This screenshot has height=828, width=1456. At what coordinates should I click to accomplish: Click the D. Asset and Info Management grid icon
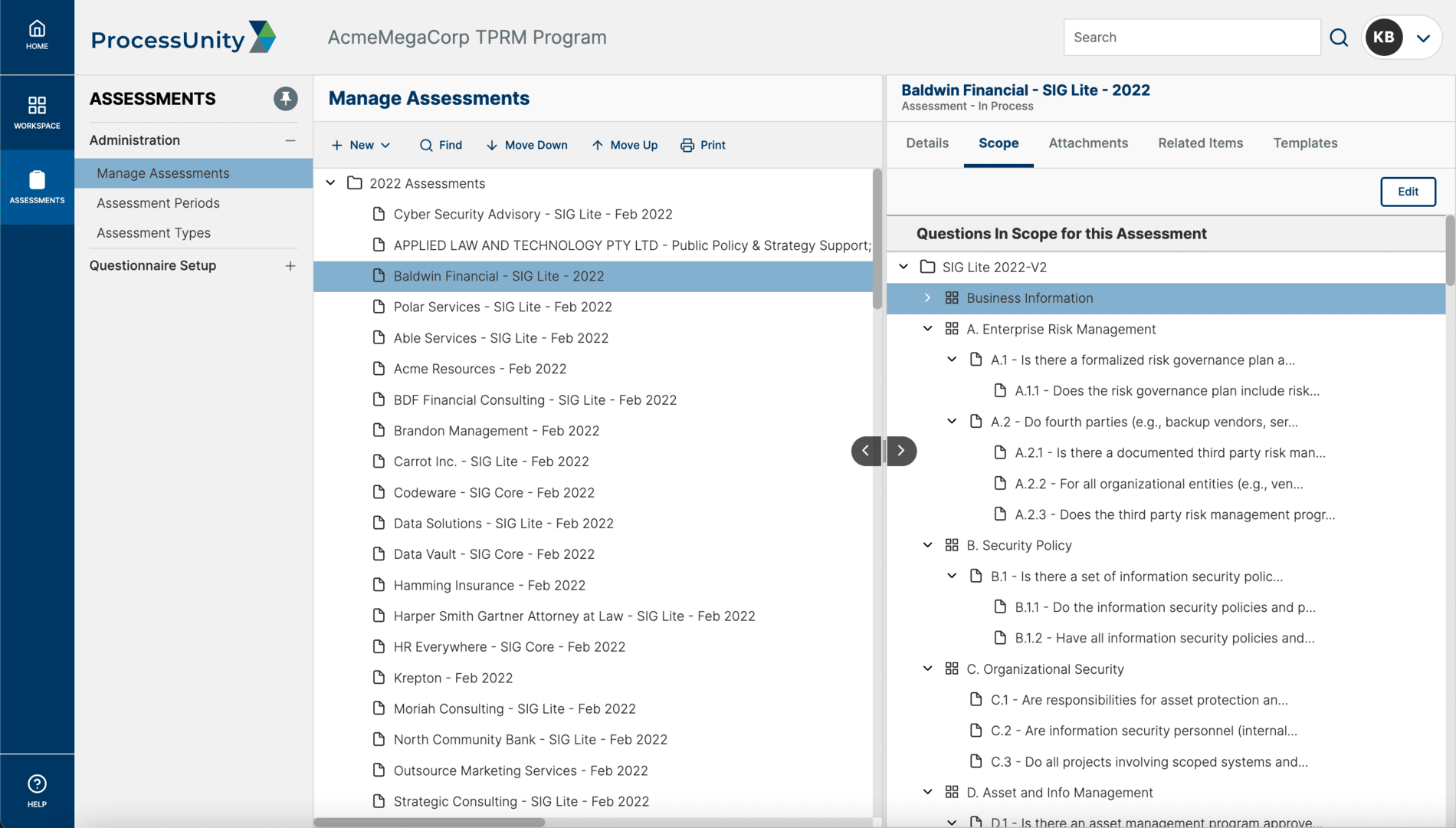point(952,792)
